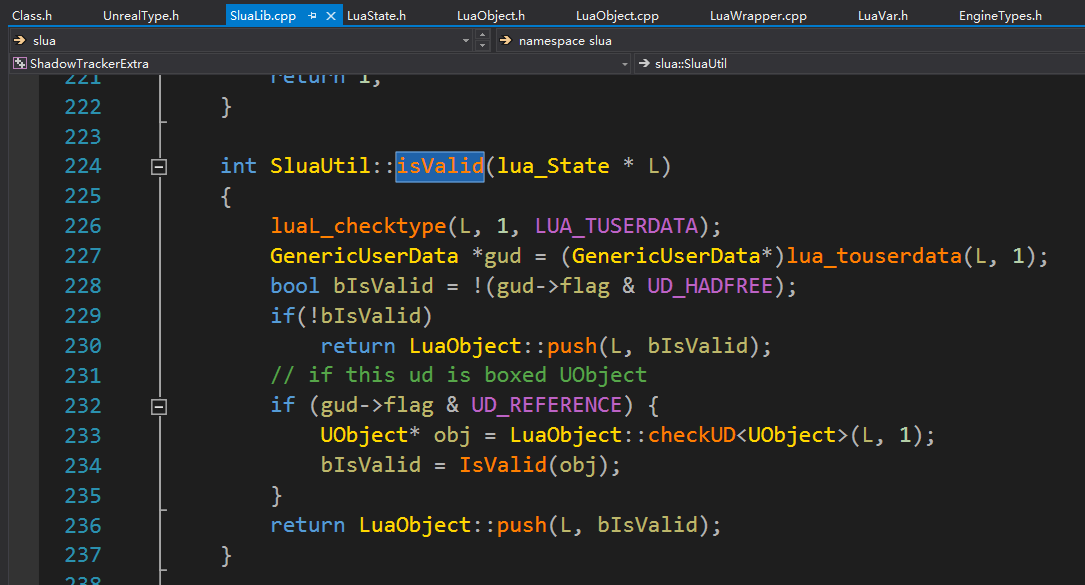Click LUA_TUSERDATA constant on line 226
1085x585 pixels.
(617, 226)
